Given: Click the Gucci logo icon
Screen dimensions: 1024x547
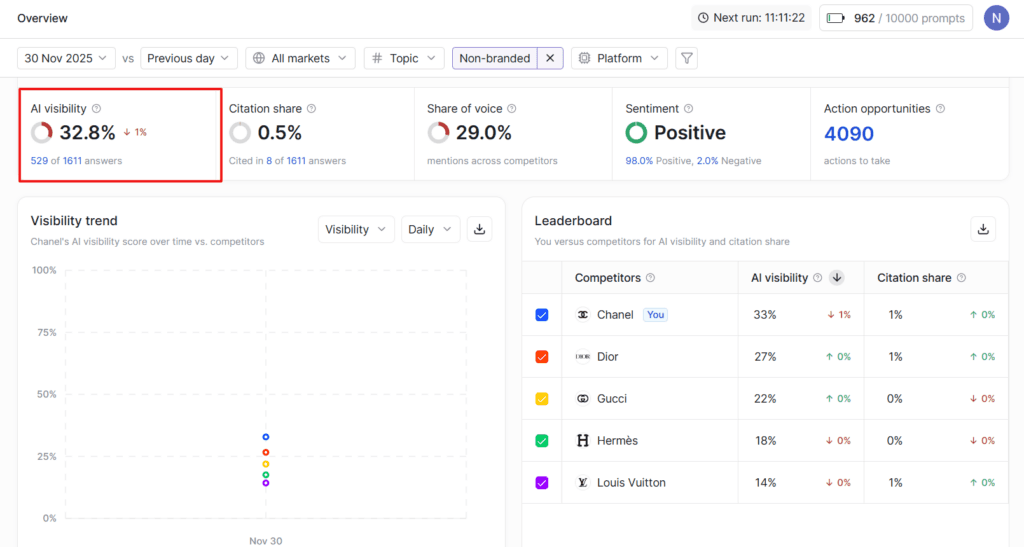Looking at the screenshot, I should [x=583, y=398].
